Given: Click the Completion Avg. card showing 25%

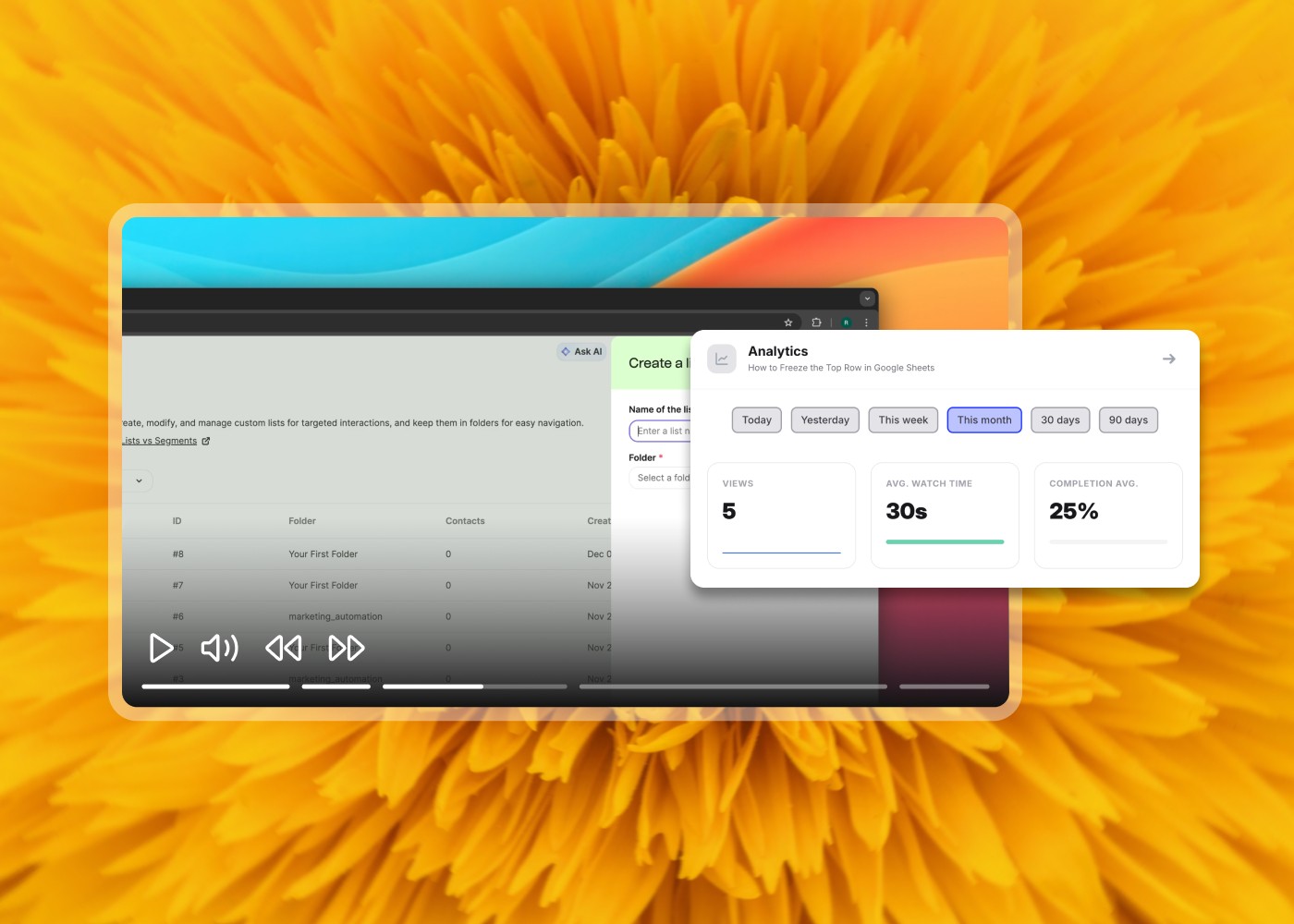Looking at the screenshot, I should pyautogui.click(x=1108, y=516).
